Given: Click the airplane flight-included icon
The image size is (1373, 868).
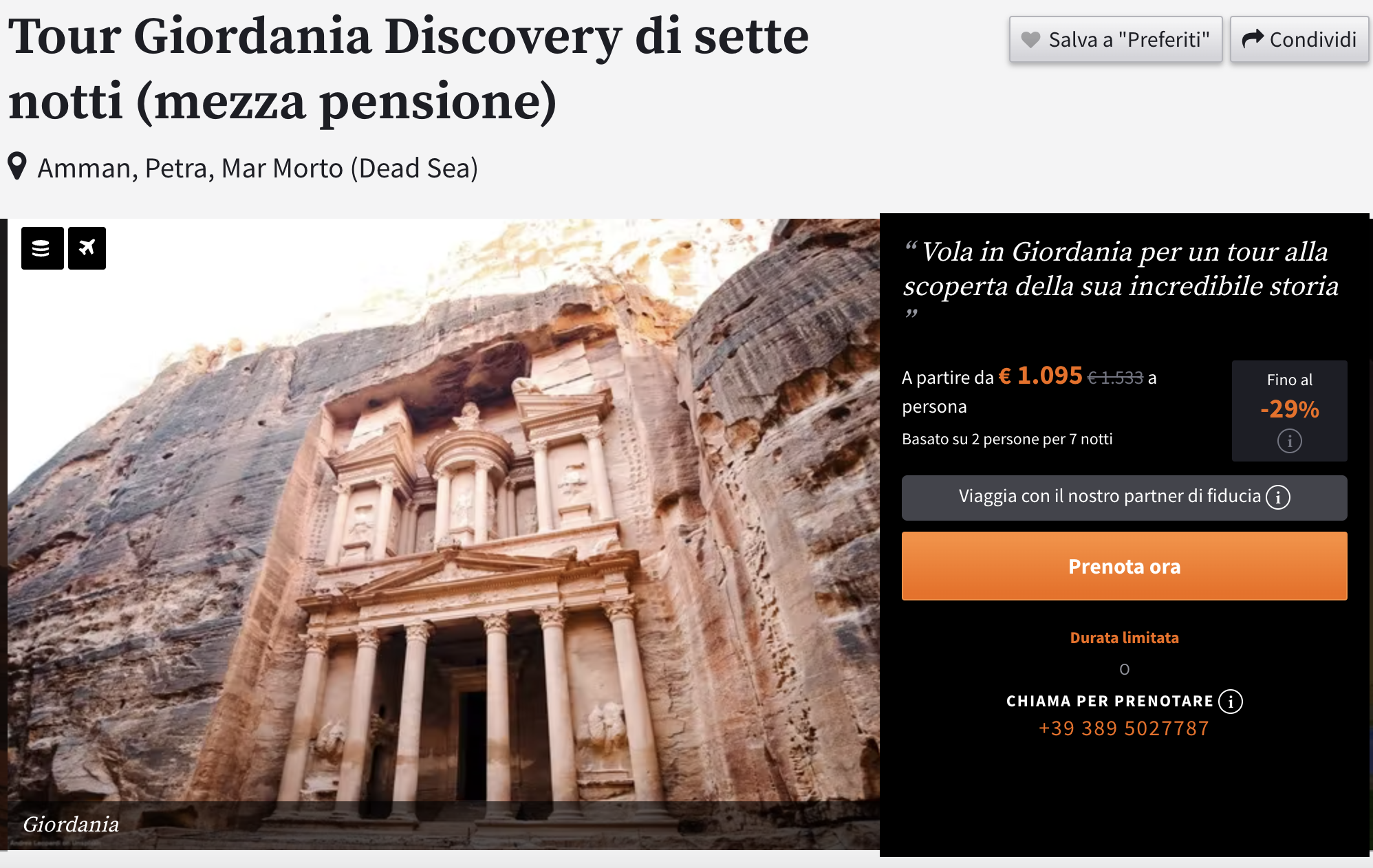Looking at the screenshot, I should click(87, 248).
